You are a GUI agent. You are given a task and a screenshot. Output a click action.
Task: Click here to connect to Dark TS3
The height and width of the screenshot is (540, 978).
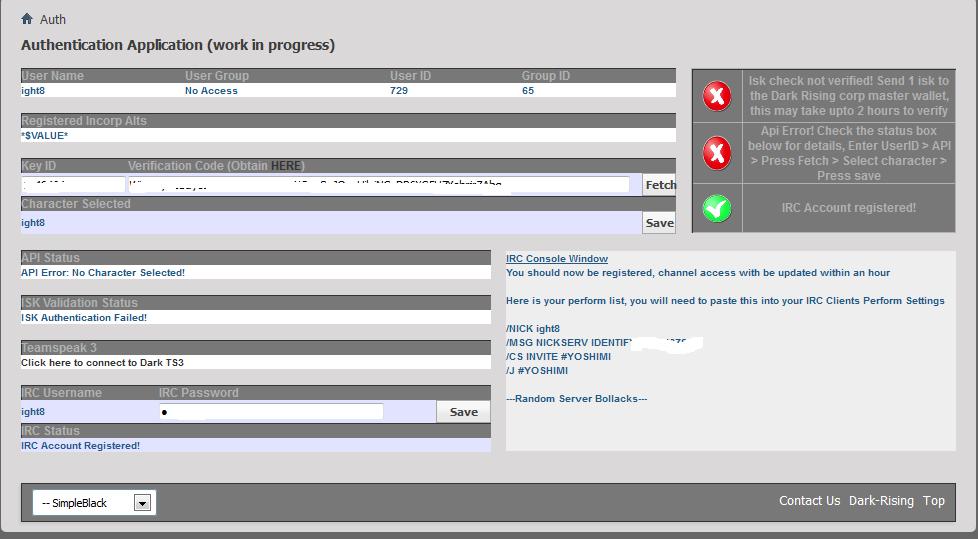coord(102,362)
